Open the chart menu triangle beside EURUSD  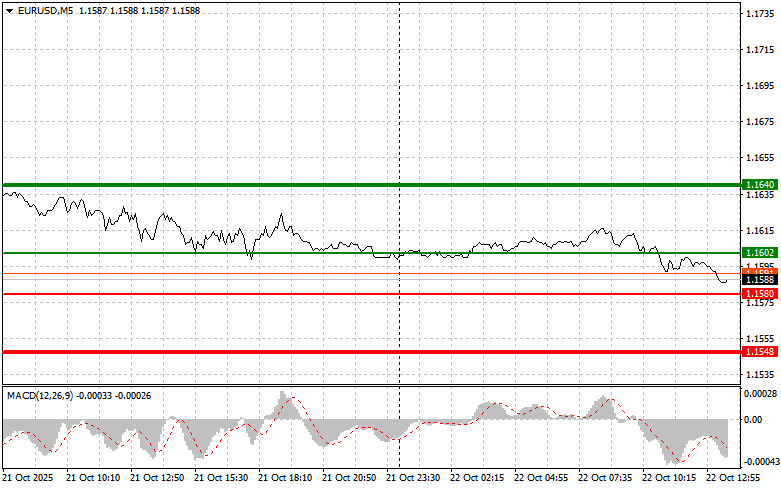(9, 11)
